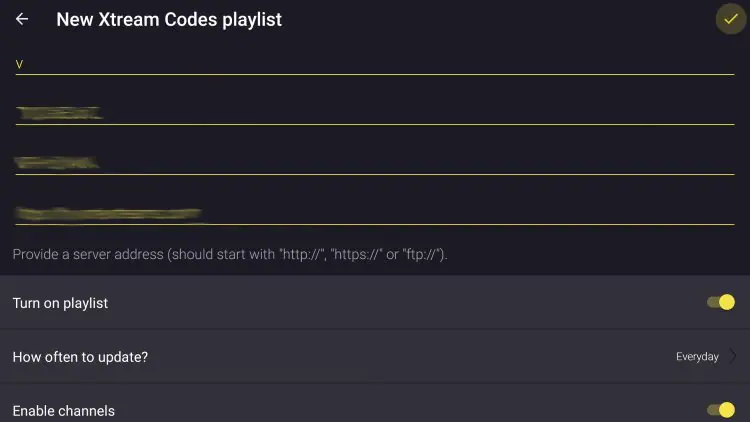Go back using the arrow icon
The height and width of the screenshot is (422, 750).
tap(22, 19)
